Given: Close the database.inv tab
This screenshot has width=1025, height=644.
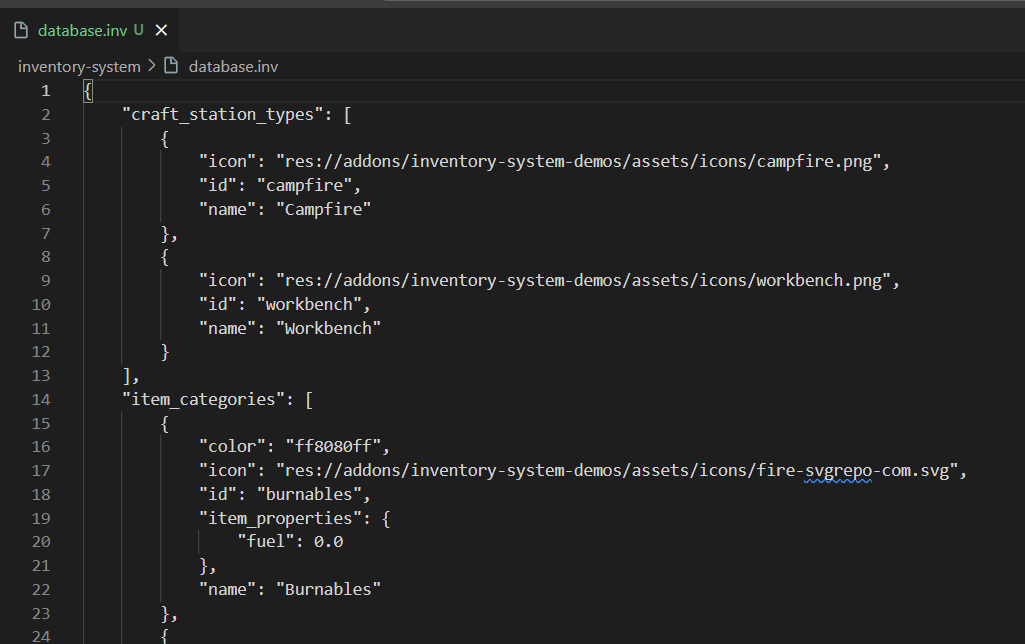Looking at the screenshot, I should (x=161, y=30).
